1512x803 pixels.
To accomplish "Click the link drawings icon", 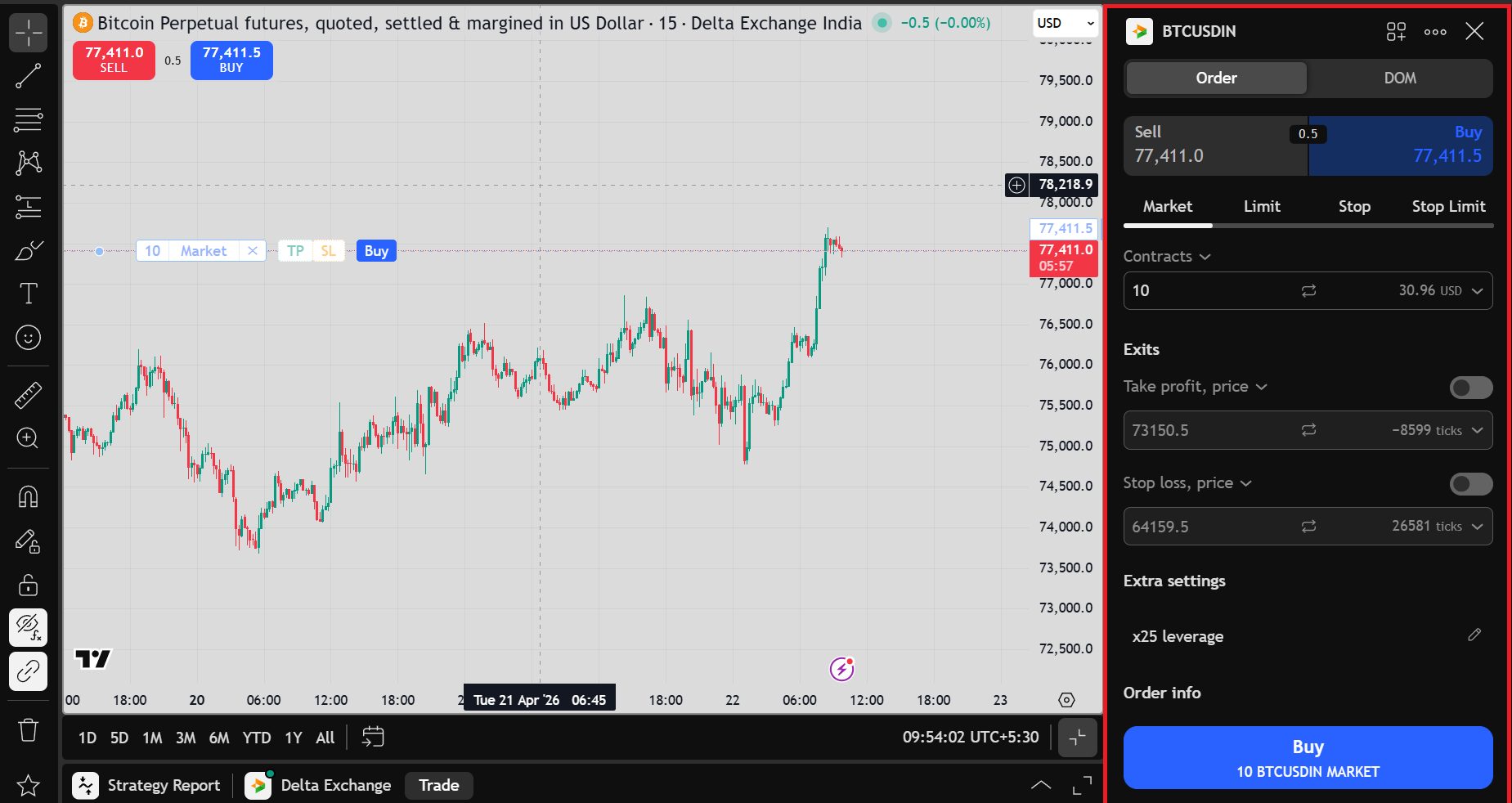I will click(29, 671).
